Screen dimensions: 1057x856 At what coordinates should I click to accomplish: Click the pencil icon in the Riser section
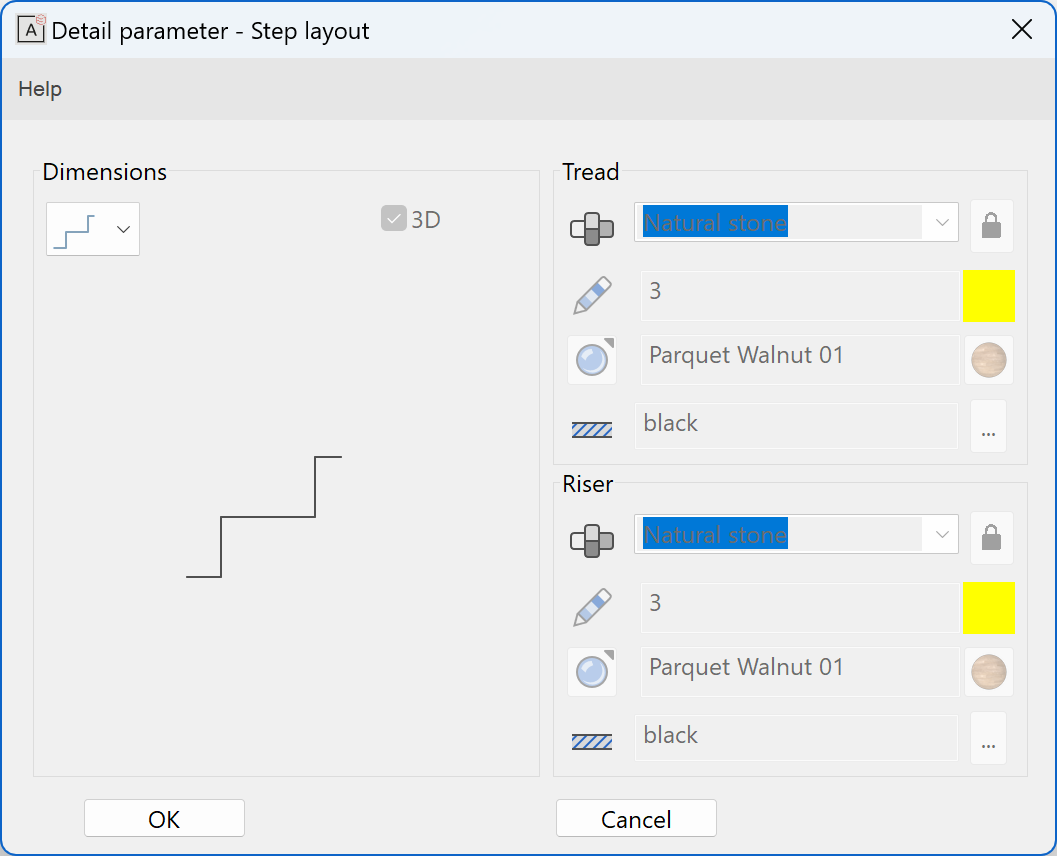point(594,607)
